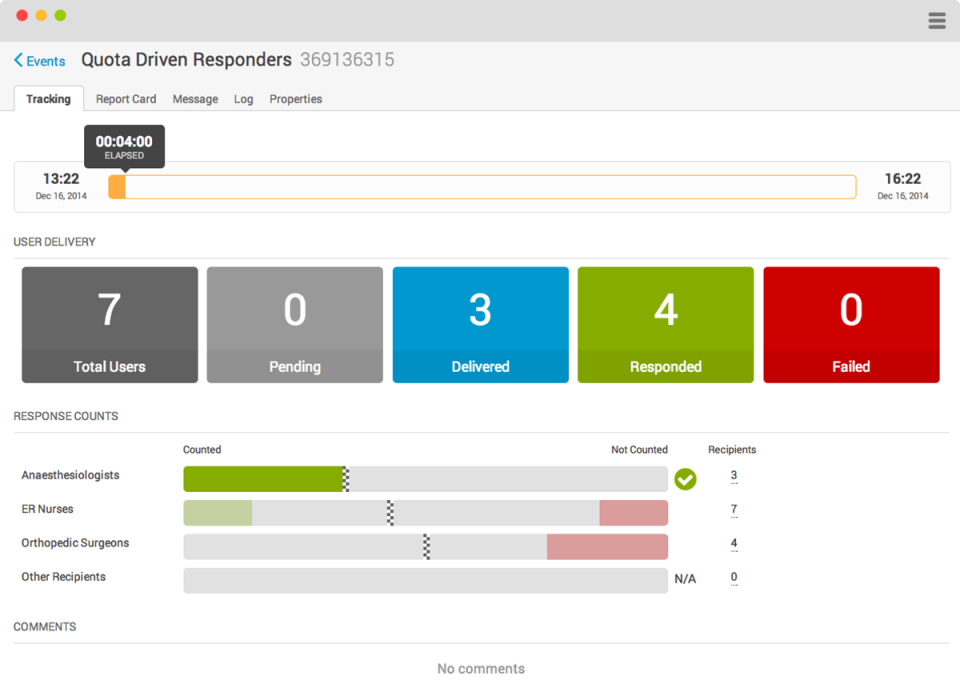The height and width of the screenshot is (684, 960).
Task: Click the Pending tile
Action: pyautogui.click(x=294, y=325)
